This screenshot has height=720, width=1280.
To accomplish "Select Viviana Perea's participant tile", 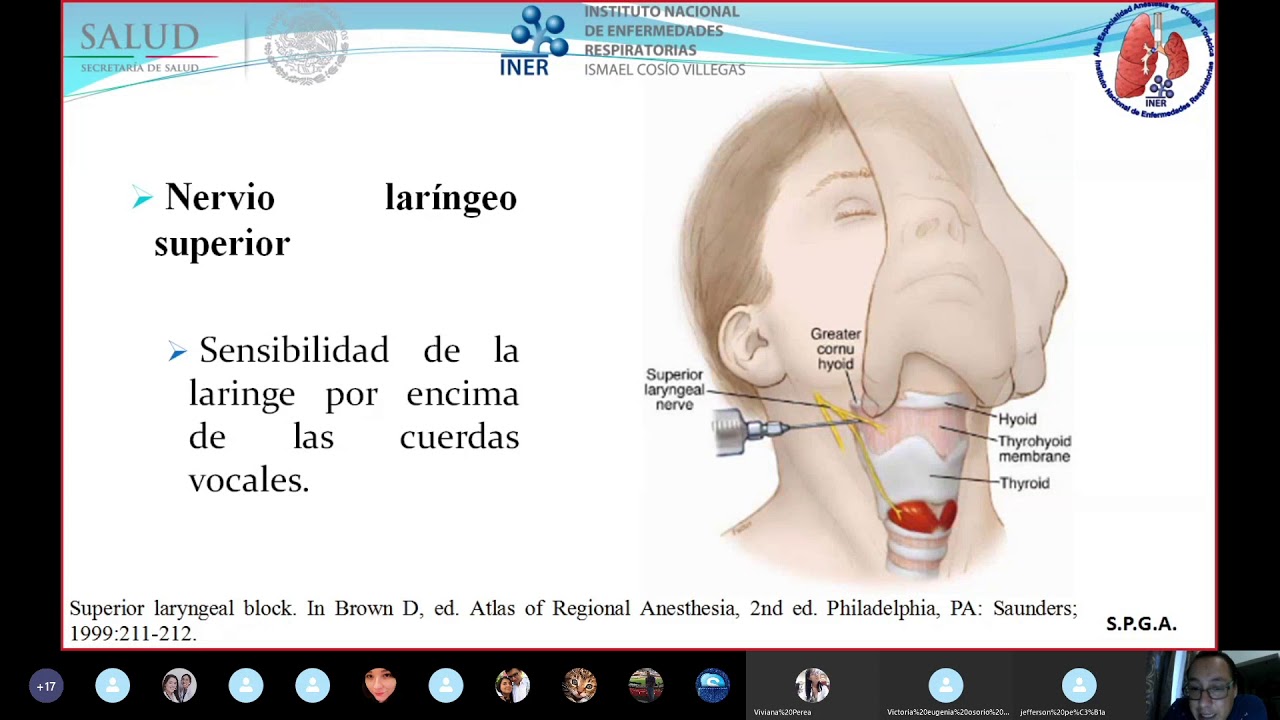I will (812, 686).
